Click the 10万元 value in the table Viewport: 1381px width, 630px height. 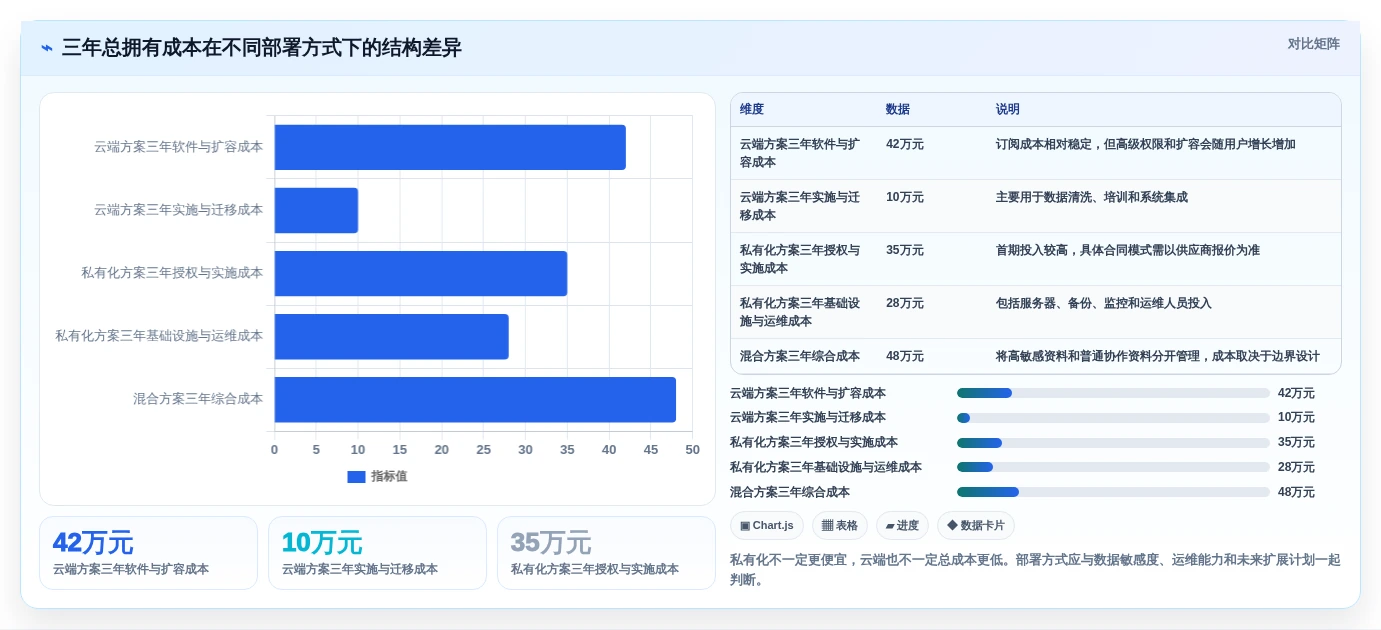pos(905,197)
